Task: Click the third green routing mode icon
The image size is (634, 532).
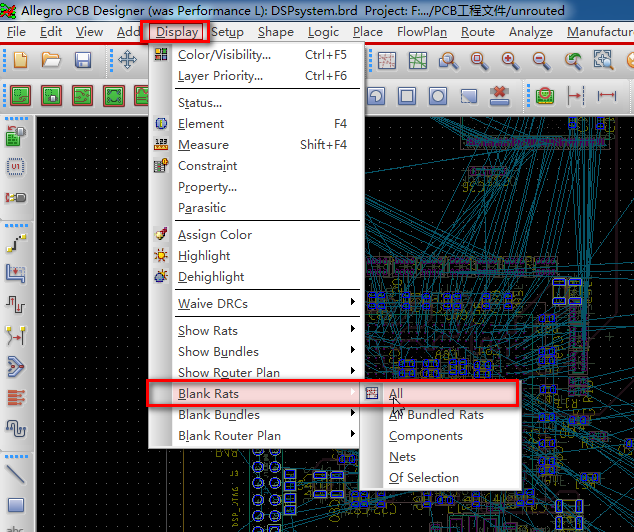Action: tap(82, 96)
